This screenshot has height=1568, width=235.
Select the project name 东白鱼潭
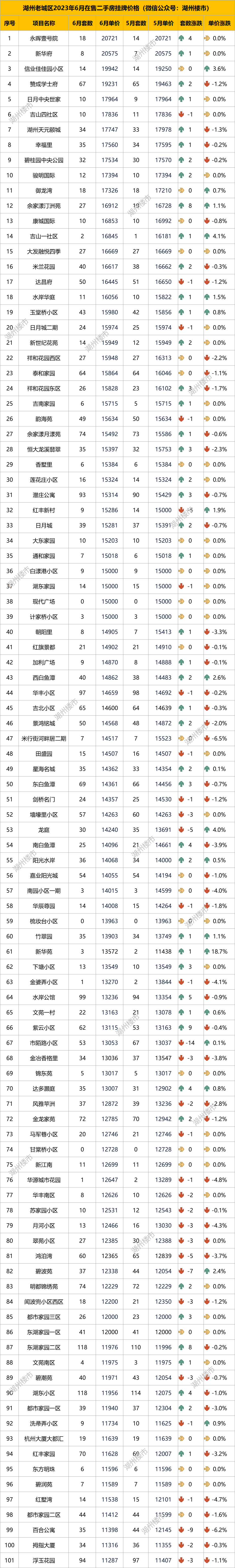[x=44, y=784]
